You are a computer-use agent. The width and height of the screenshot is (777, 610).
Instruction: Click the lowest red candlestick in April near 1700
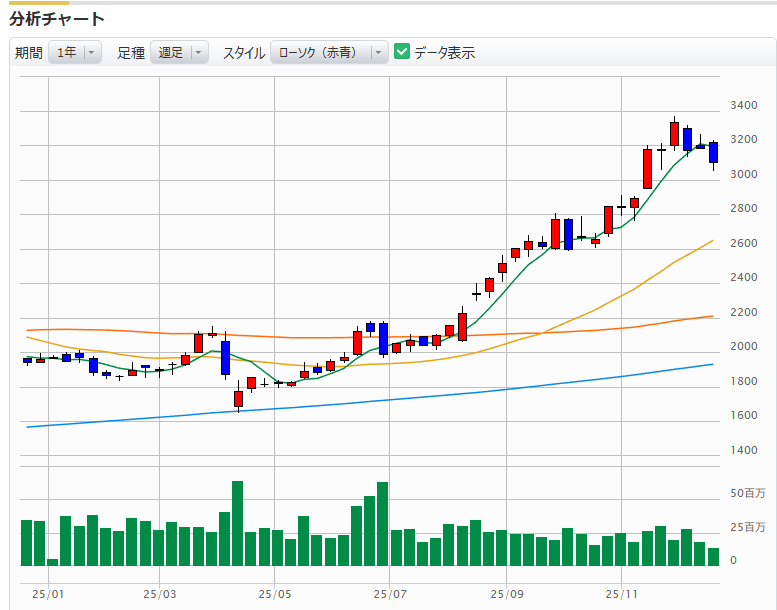point(238,399)
